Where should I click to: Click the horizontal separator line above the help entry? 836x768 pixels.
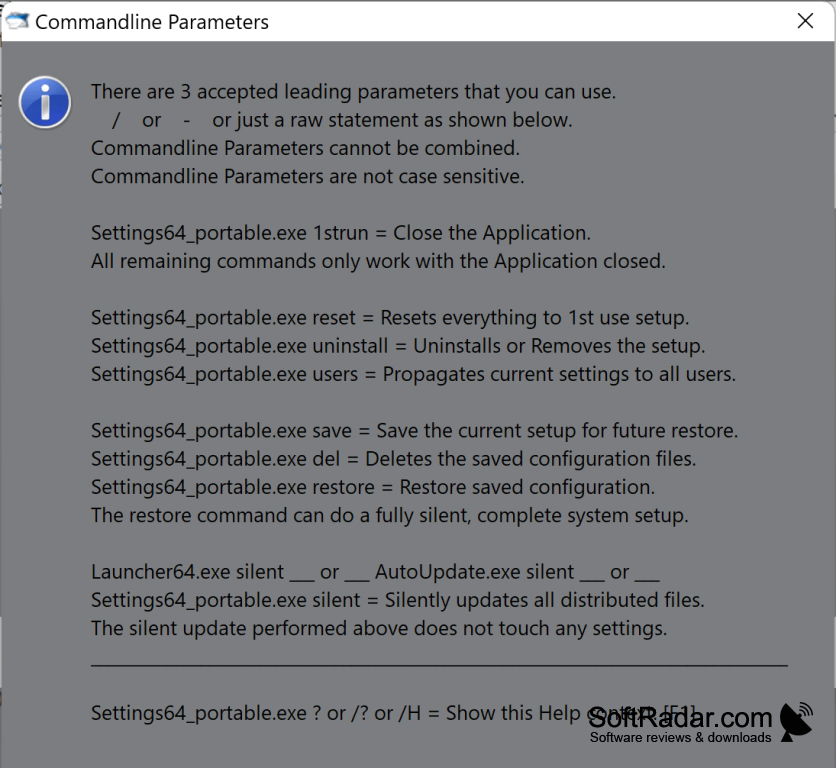pos(439,666)
